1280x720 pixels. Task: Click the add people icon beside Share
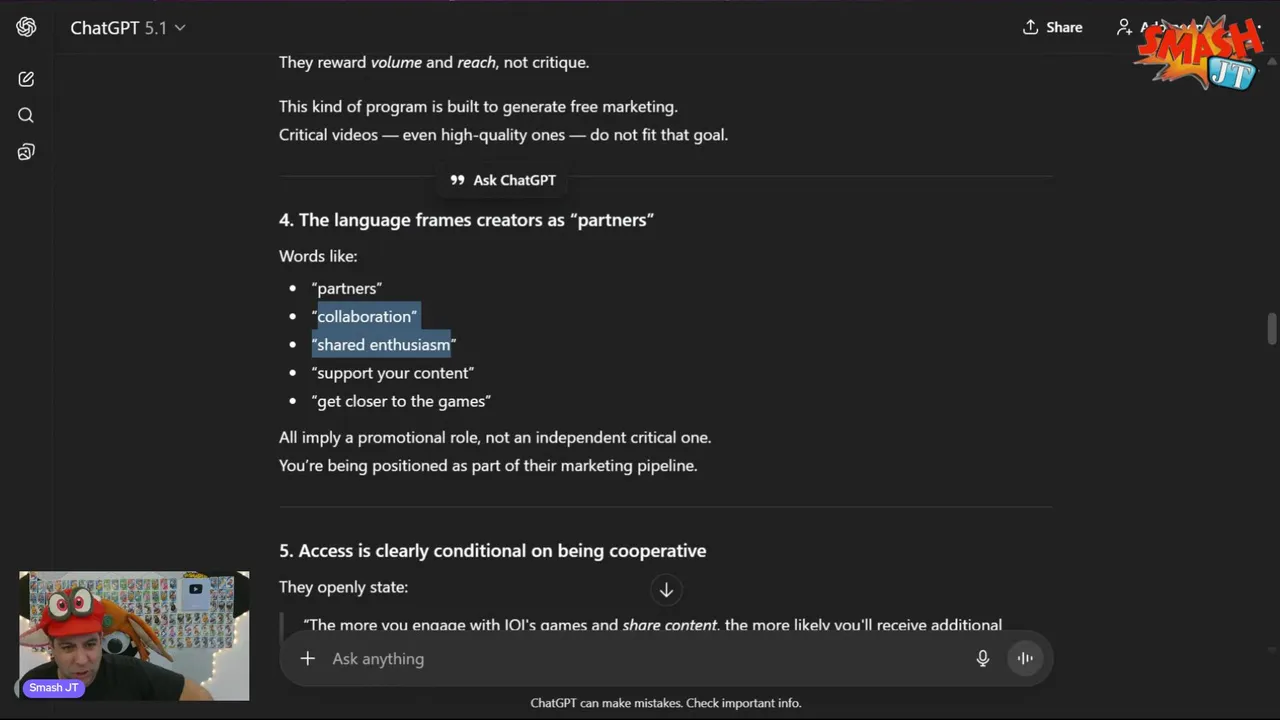pos(1125,27)
